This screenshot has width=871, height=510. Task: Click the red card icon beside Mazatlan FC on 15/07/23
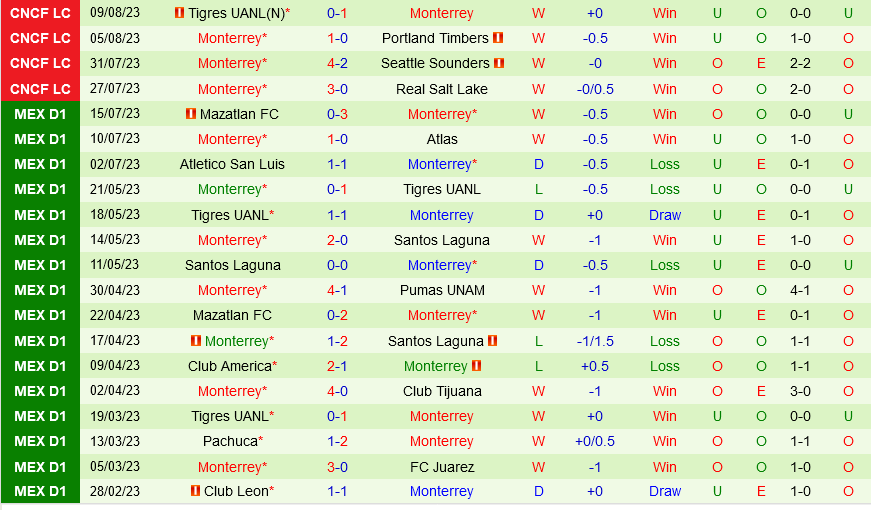pos(191,114)
